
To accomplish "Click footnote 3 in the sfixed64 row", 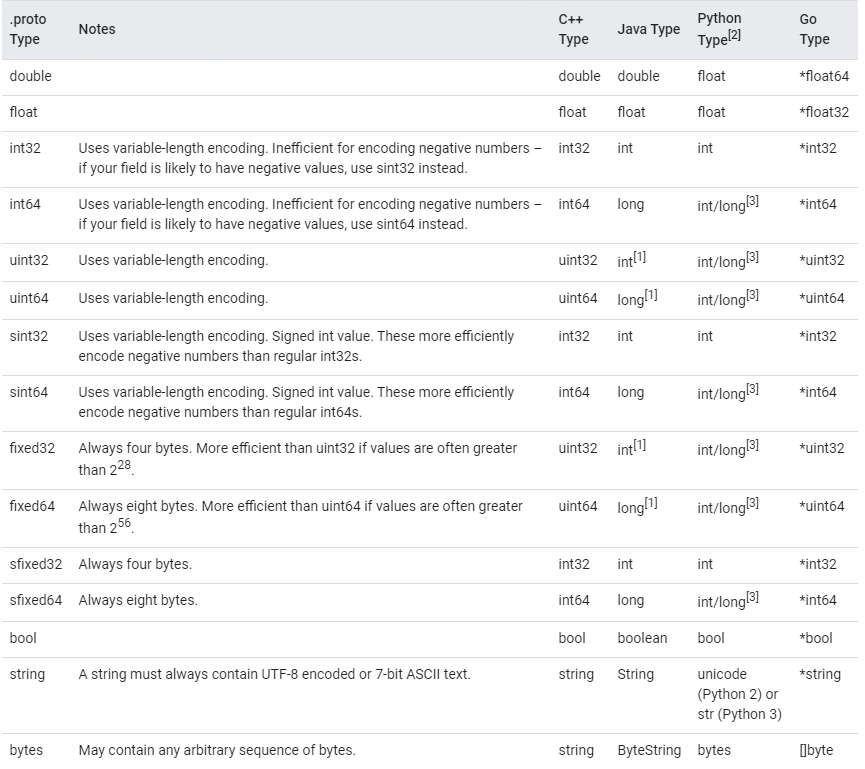I will click(x=753, y=598).
